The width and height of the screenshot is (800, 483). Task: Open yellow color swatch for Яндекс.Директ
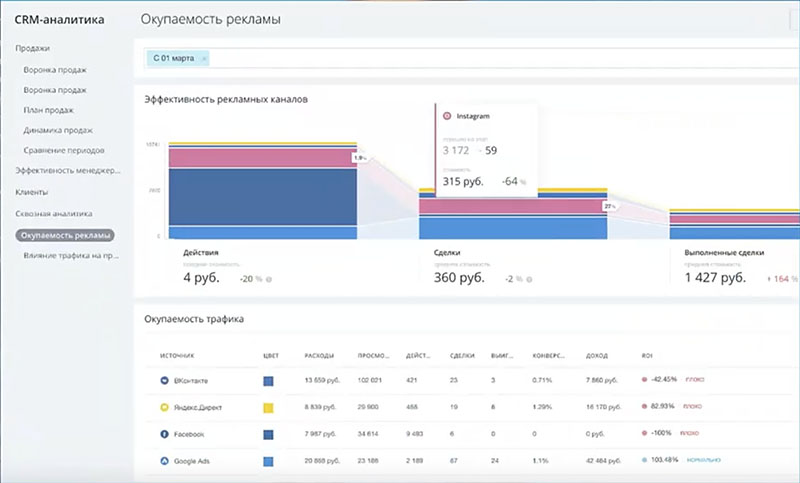268,408
